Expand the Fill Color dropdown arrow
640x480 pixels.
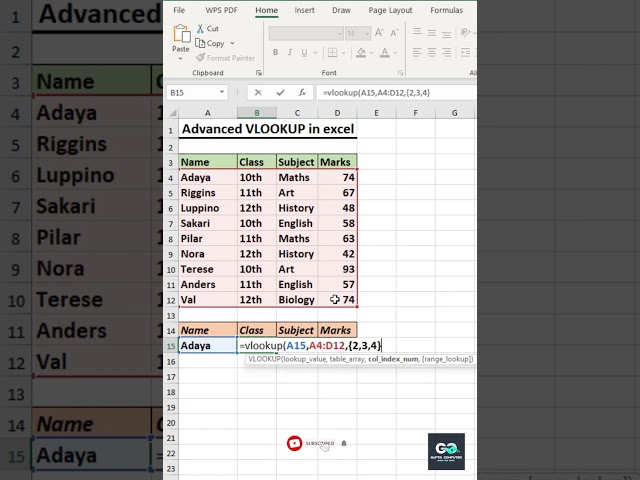click(371, 53)
